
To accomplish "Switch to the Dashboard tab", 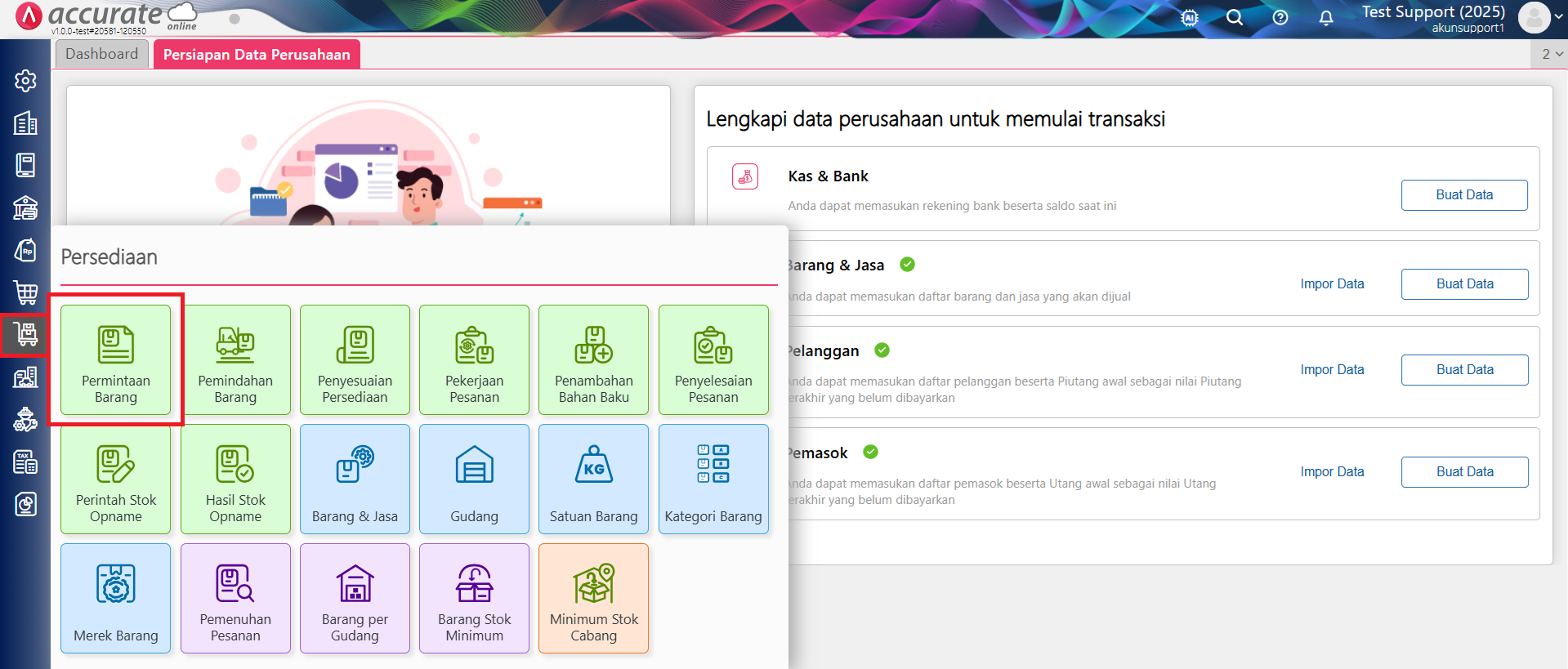I will tap(102, 54).
